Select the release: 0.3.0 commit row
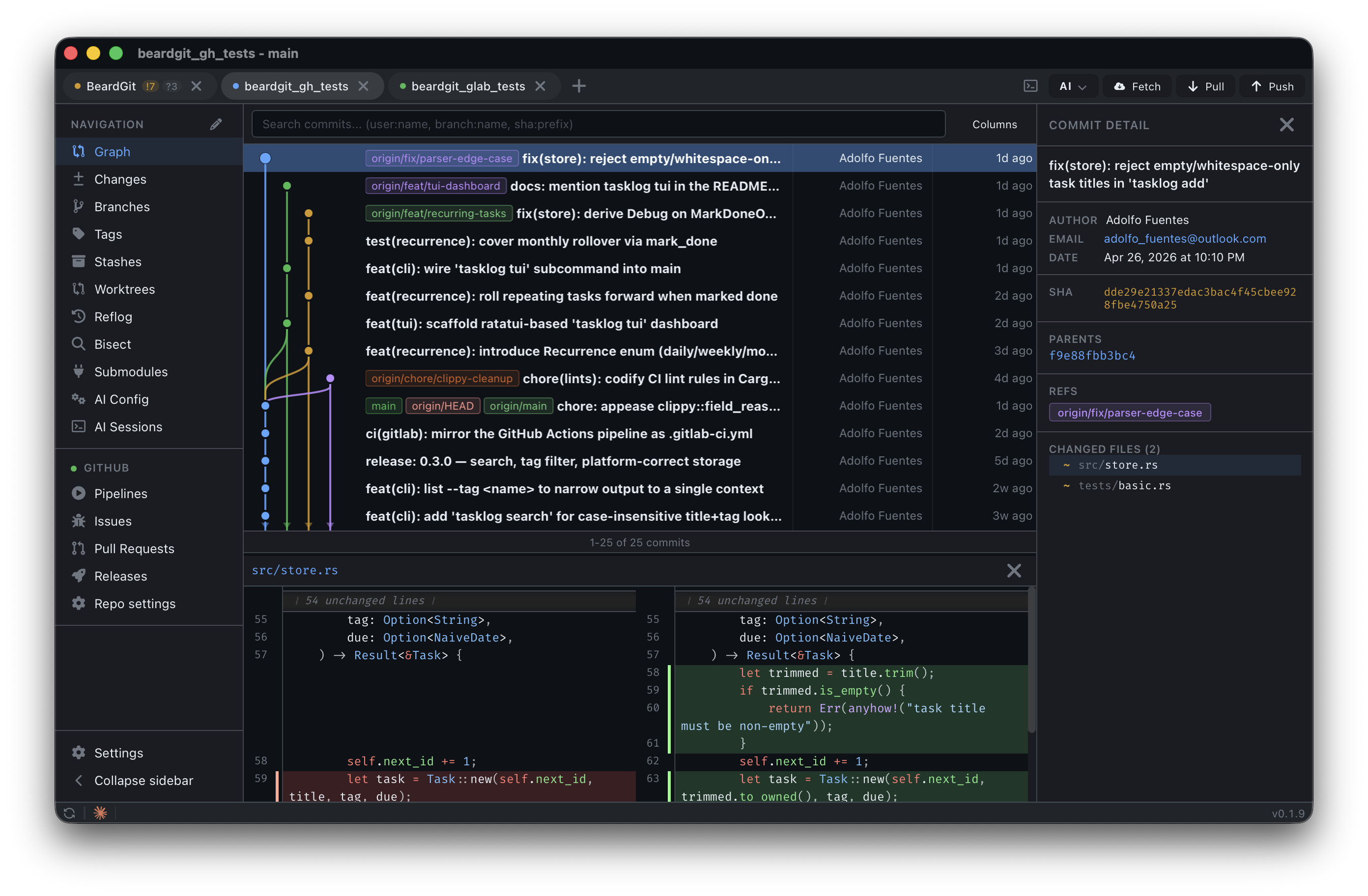The height and width of the screenshot is (896, 1368). [639, 461]
